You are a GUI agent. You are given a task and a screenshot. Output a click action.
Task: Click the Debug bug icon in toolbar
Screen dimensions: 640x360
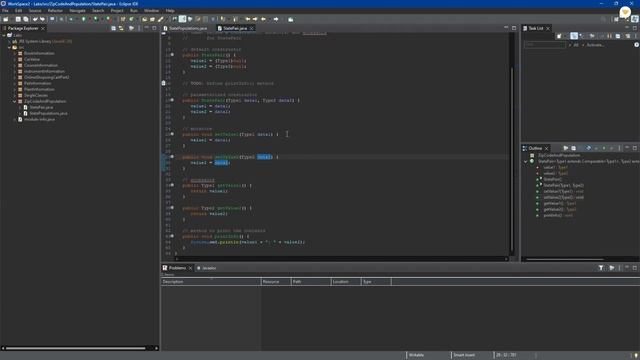coord(71,19)
